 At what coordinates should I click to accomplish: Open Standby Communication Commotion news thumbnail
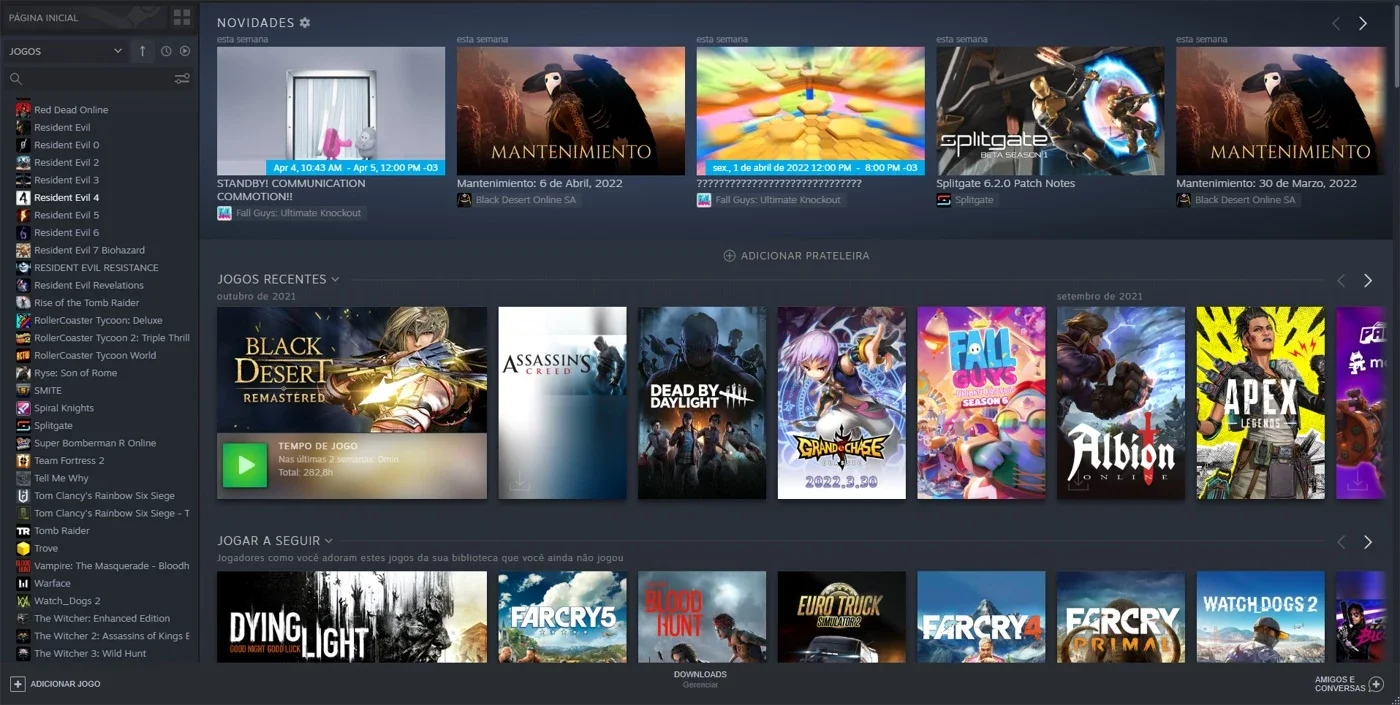(x=331, y=111)
